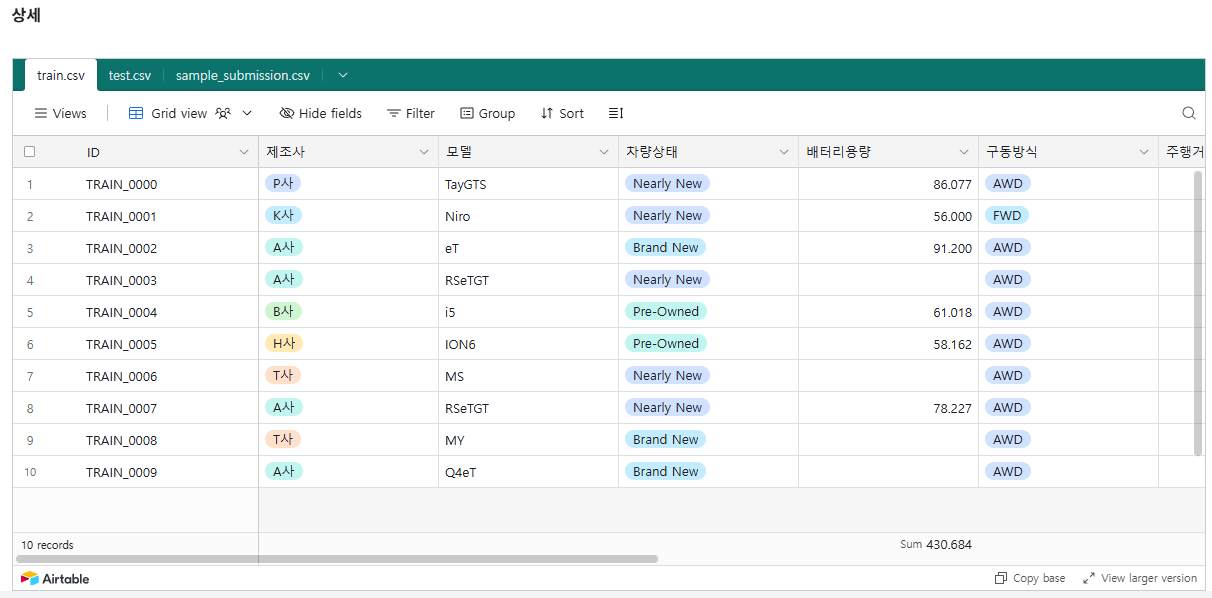
Task: Click the collaborators people icon beside Grid view
Action: click(x=223, y=113)
